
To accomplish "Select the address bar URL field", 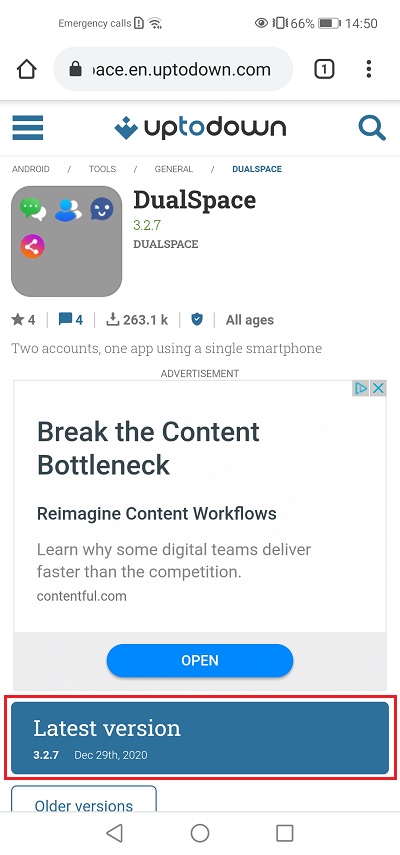I will (173, 69).
